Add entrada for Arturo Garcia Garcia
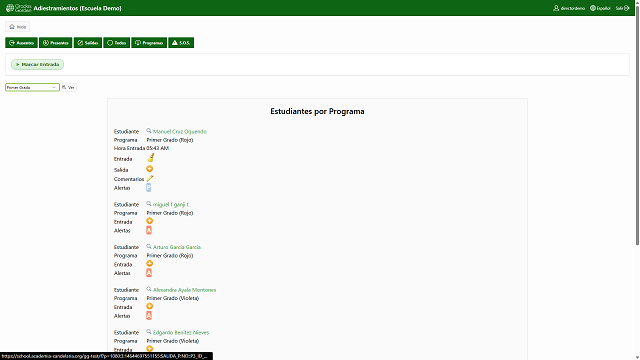640x360 pixels. (x=150, y=264)
